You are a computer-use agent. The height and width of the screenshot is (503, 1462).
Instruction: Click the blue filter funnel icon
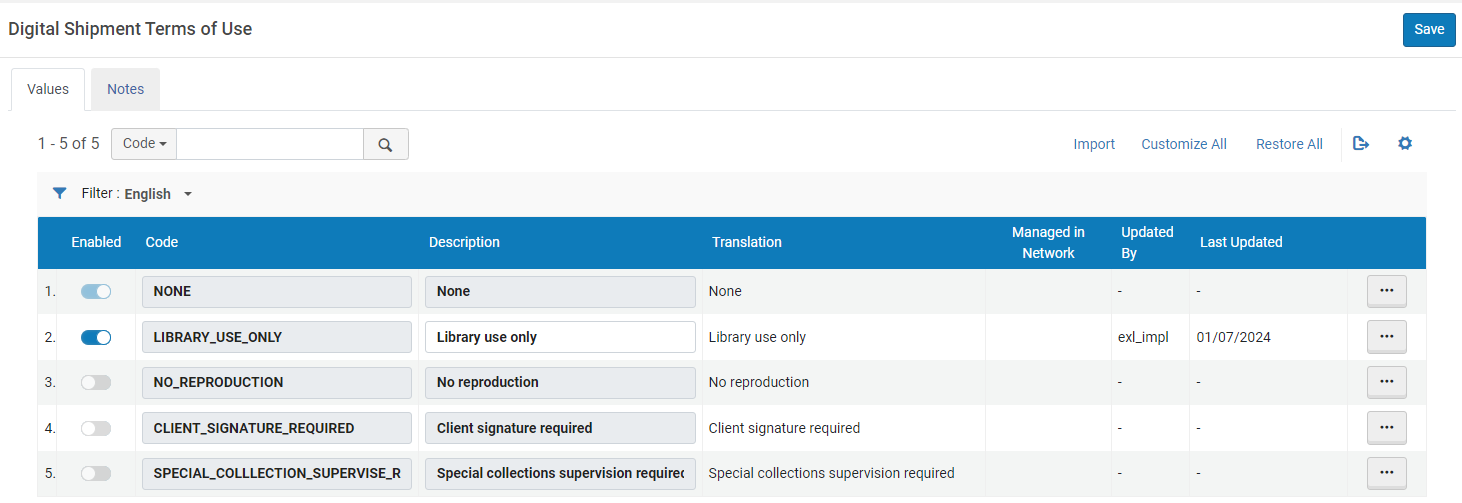[59, 193]
